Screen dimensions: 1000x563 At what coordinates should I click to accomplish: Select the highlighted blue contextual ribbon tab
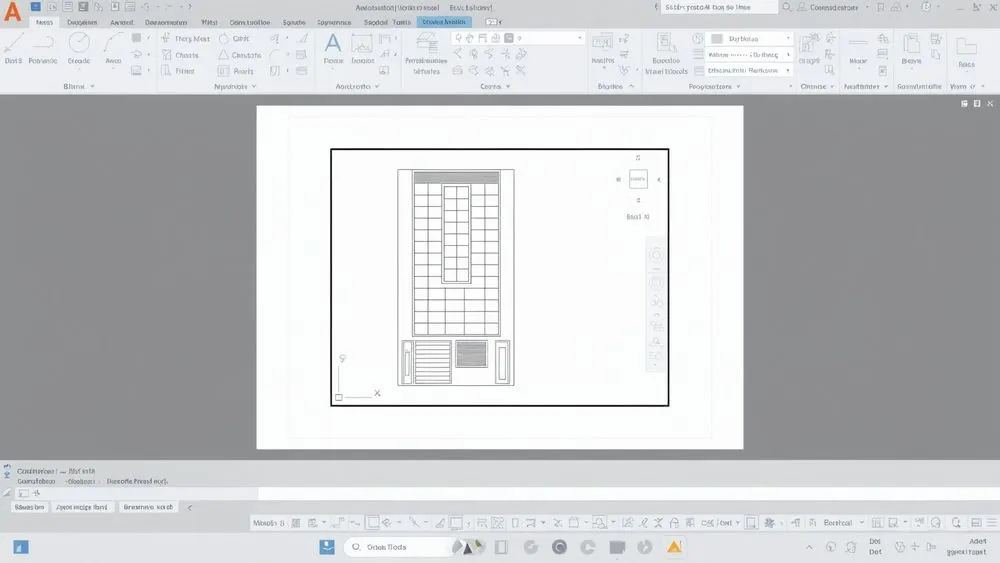click(445, 22)
